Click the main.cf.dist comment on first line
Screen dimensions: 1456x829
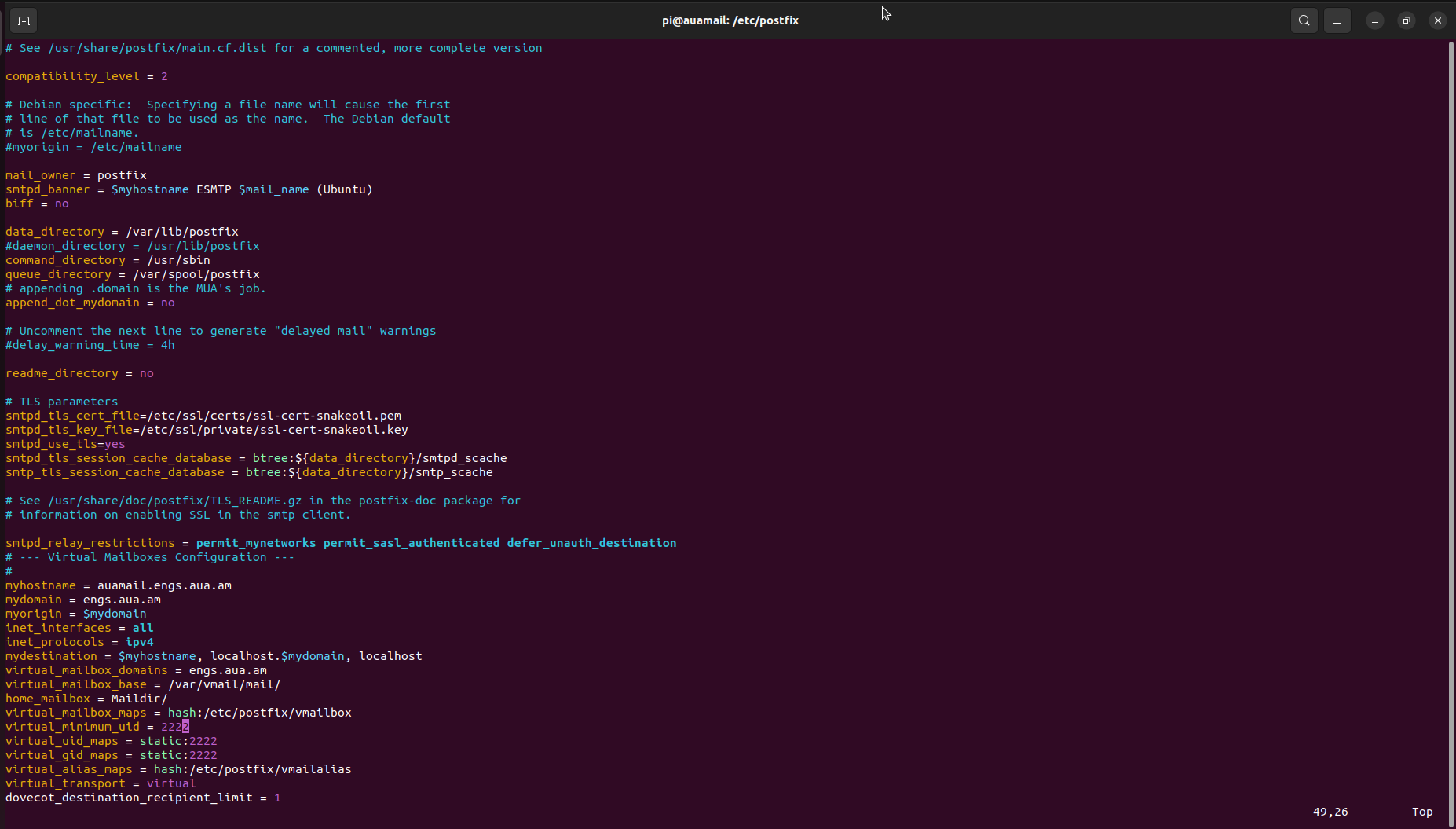pyautogui.click(x=273, y=48)
